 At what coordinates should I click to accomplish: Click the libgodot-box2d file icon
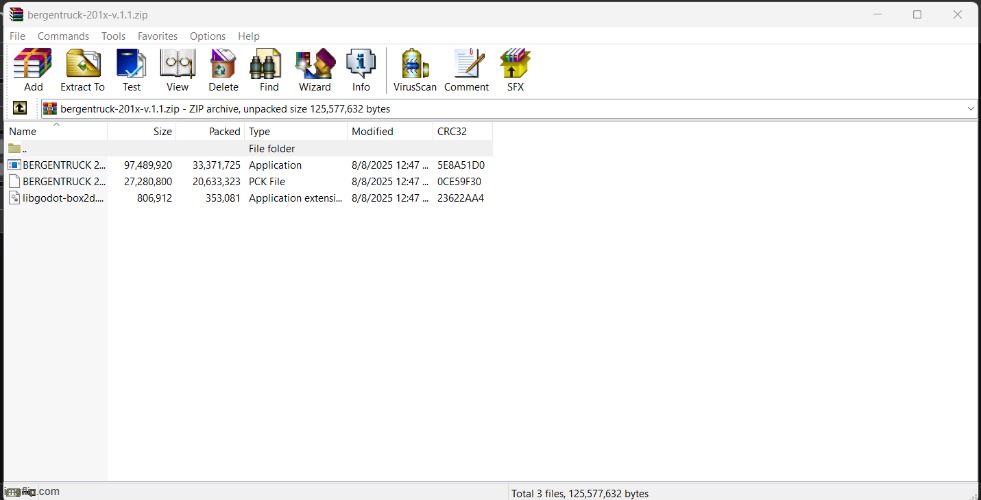(14, 198)
